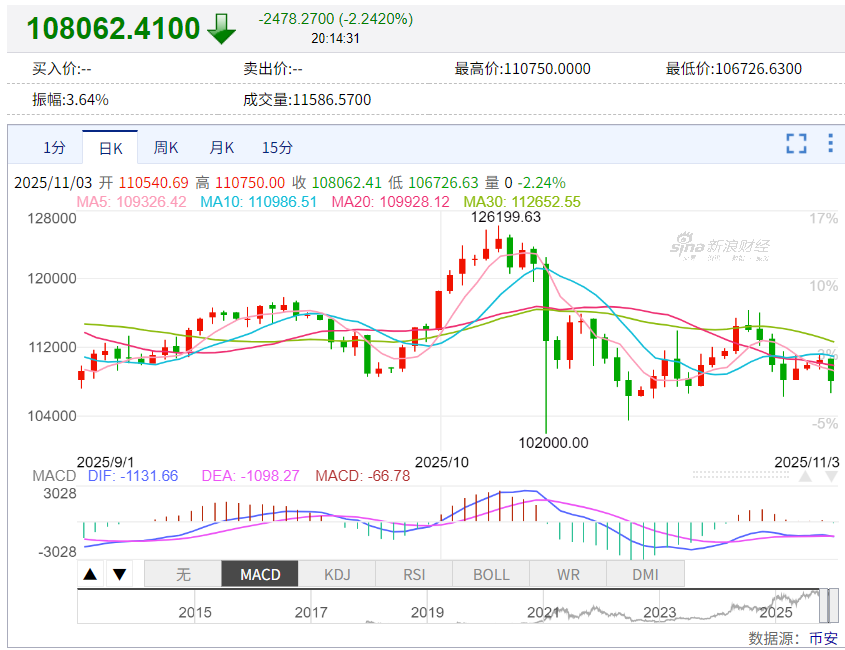845x650 pixels.
Task: Switch to the 1分 chart tab
Action: coord(54,148)
